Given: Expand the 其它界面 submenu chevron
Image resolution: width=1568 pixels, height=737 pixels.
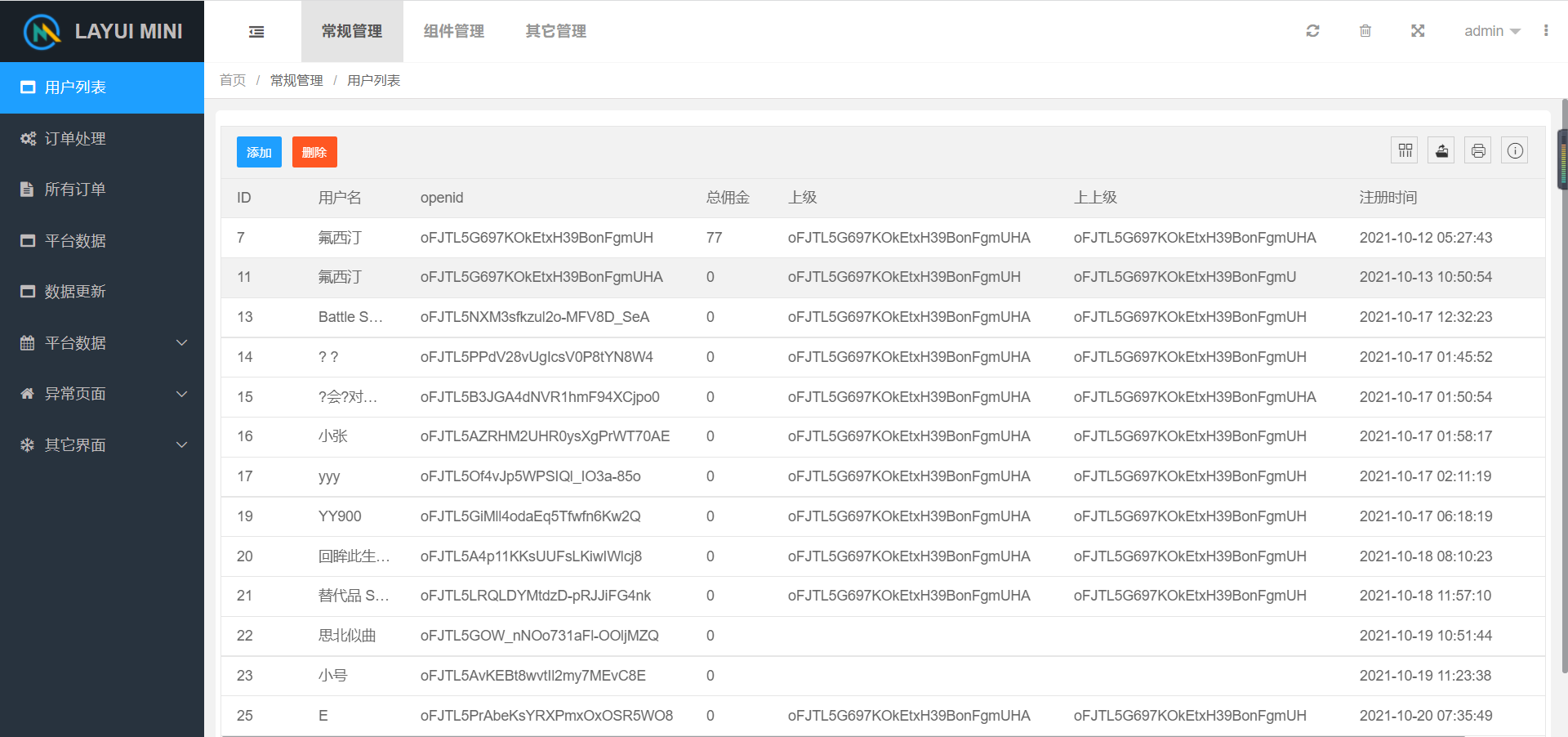Looking at the screenshot, I should tap(182, 444).
